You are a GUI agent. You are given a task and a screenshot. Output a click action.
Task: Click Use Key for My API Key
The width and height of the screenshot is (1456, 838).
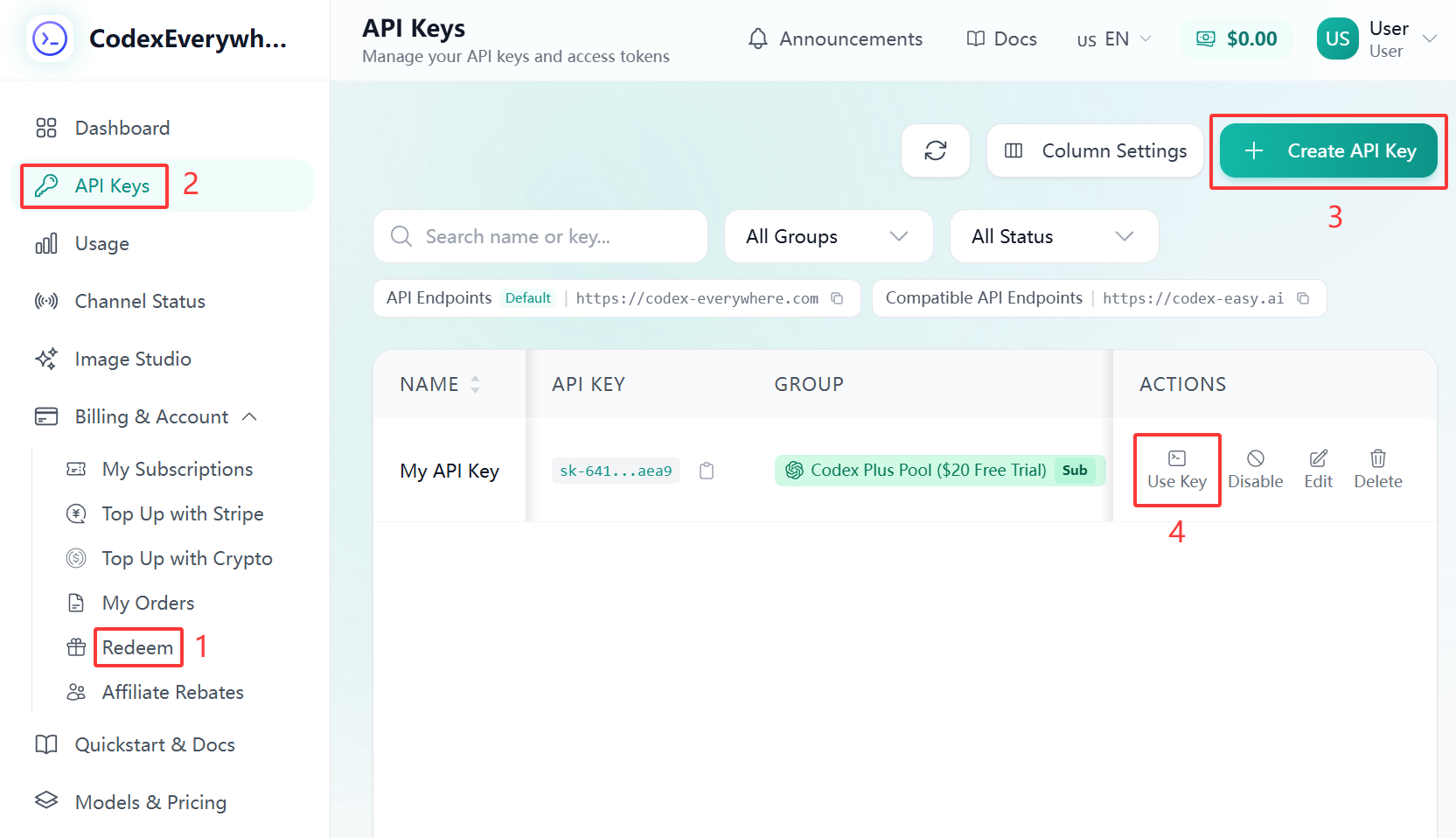1177,471
